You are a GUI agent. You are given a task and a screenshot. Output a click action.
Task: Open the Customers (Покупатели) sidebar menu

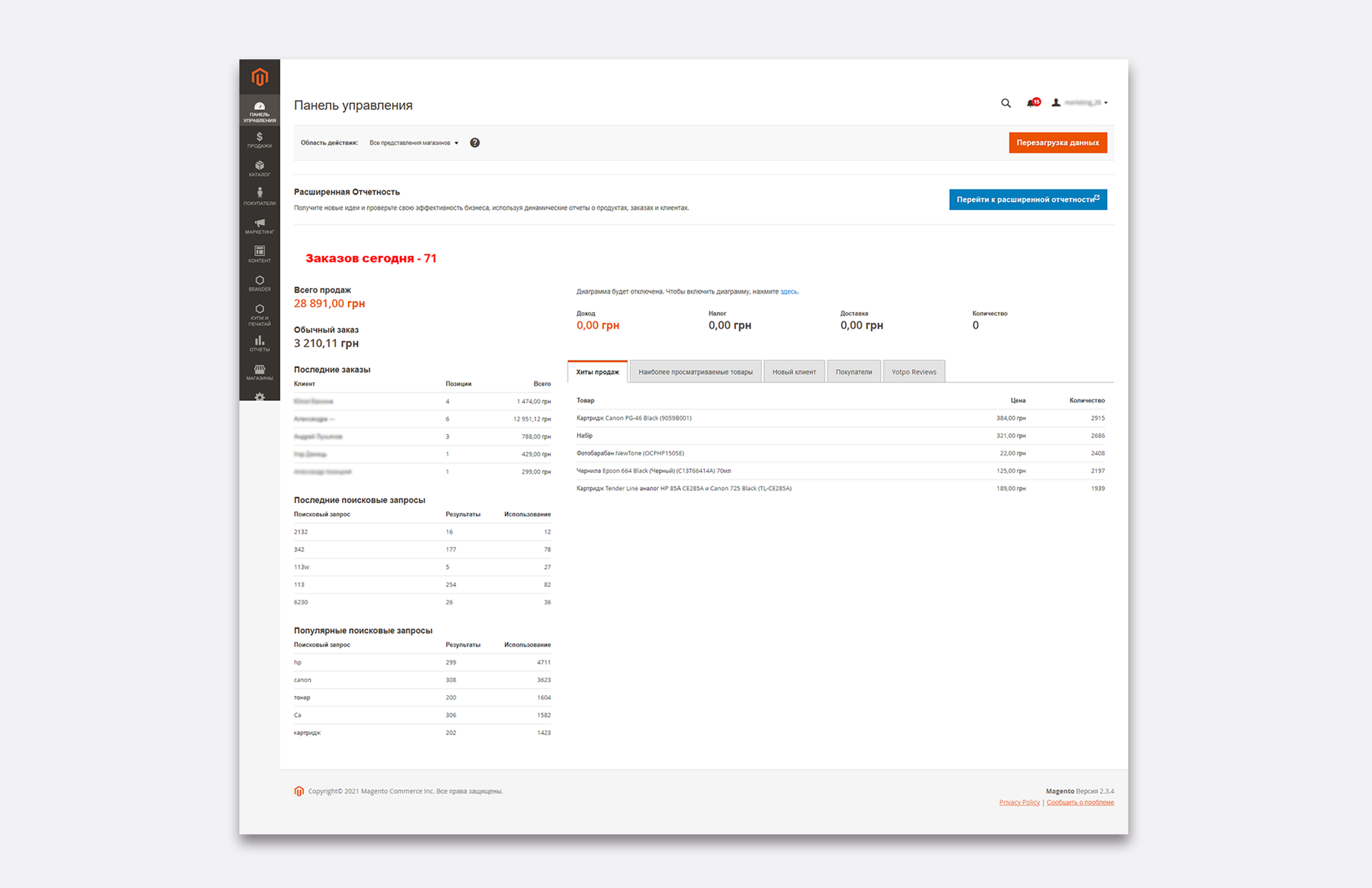[x=259, y=196]
